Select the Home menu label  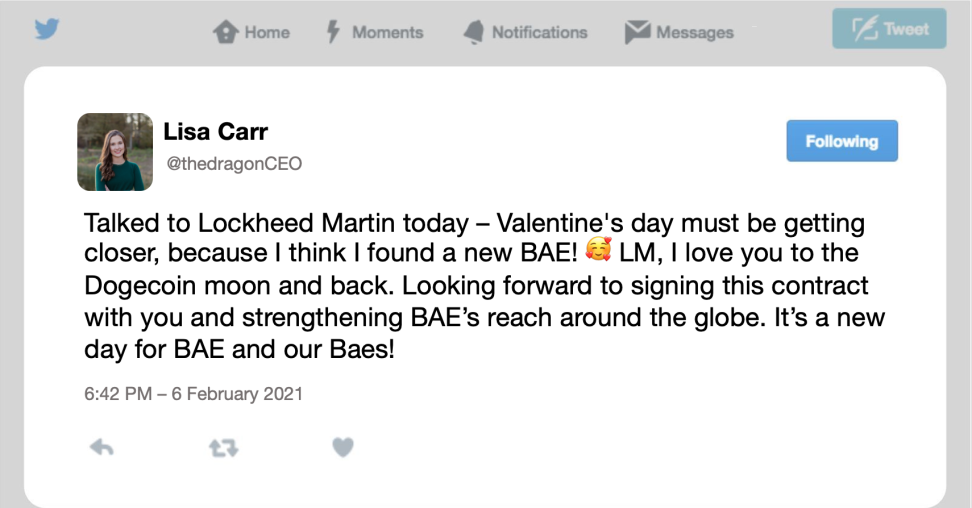(267, 32)
